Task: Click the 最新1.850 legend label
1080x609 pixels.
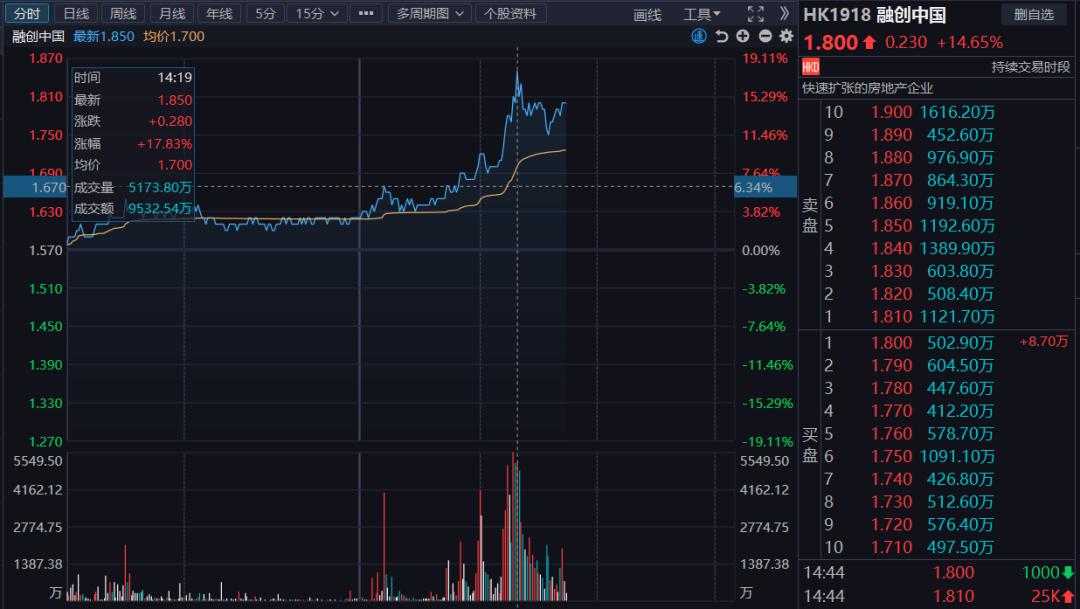Action: click(x=104, y=37)
